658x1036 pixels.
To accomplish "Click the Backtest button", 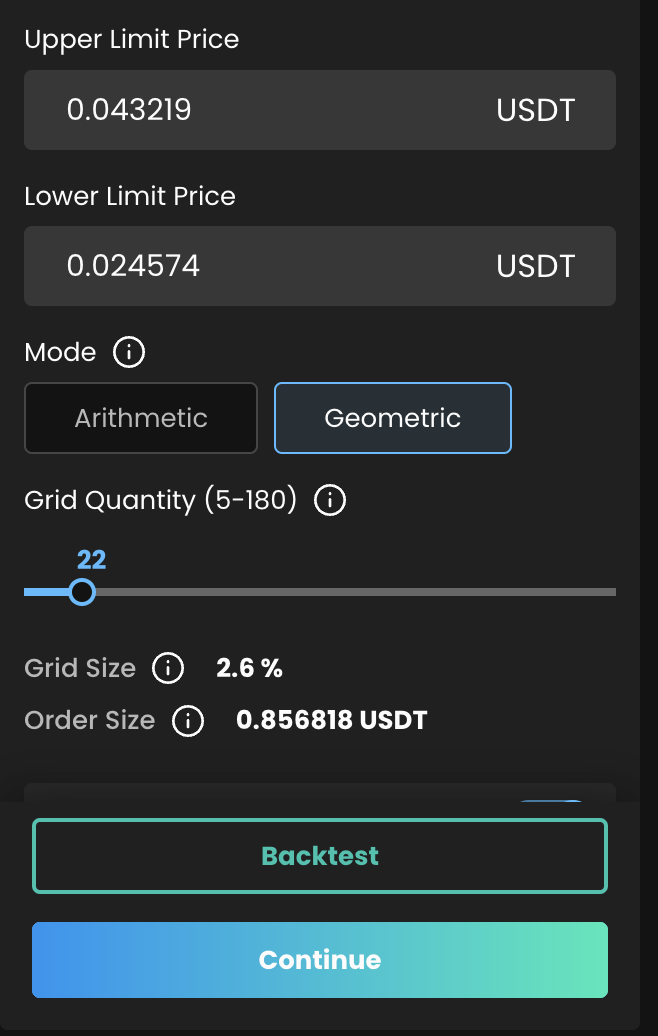I will 320,856.
